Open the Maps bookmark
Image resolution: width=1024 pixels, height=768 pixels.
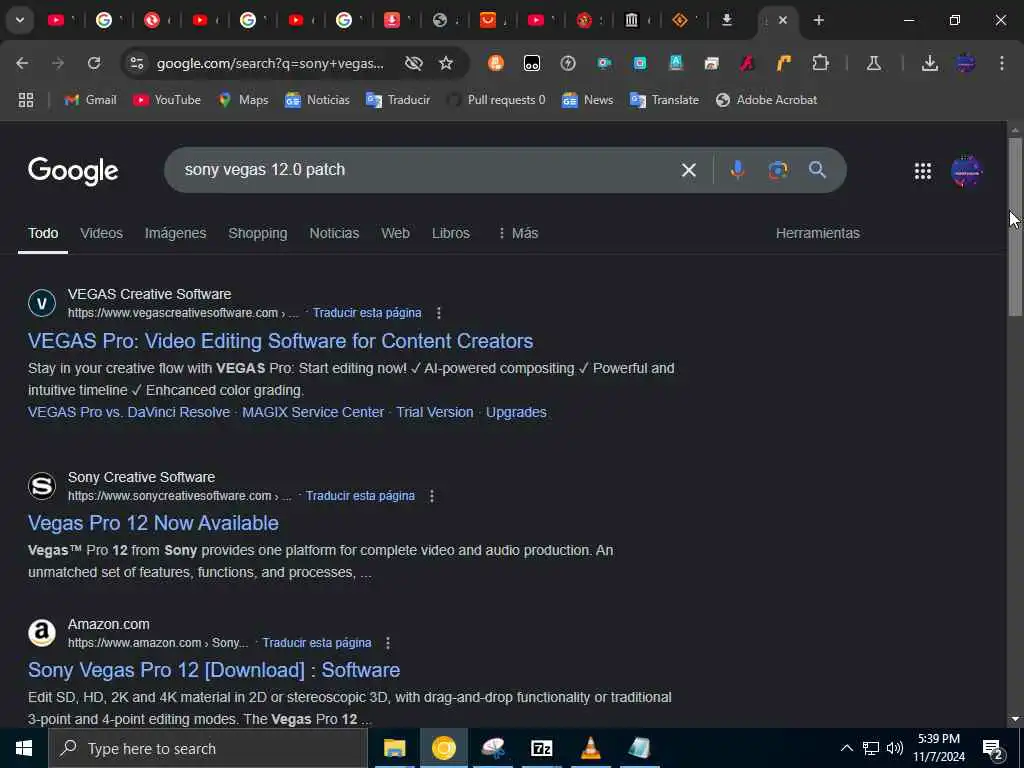tap(243, 100)
